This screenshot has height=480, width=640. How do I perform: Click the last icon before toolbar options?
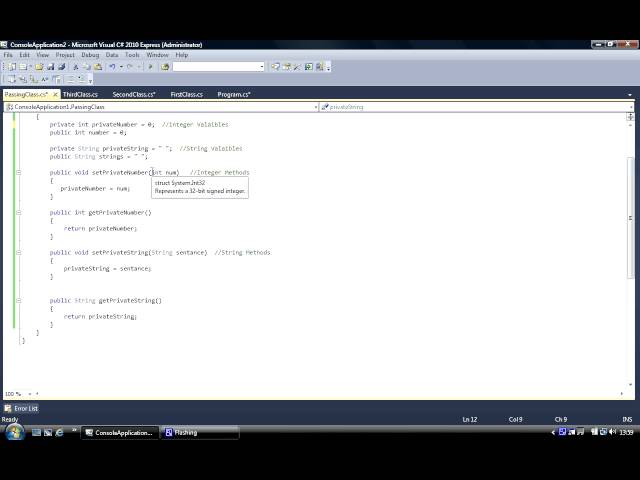(x=320, y=67)
